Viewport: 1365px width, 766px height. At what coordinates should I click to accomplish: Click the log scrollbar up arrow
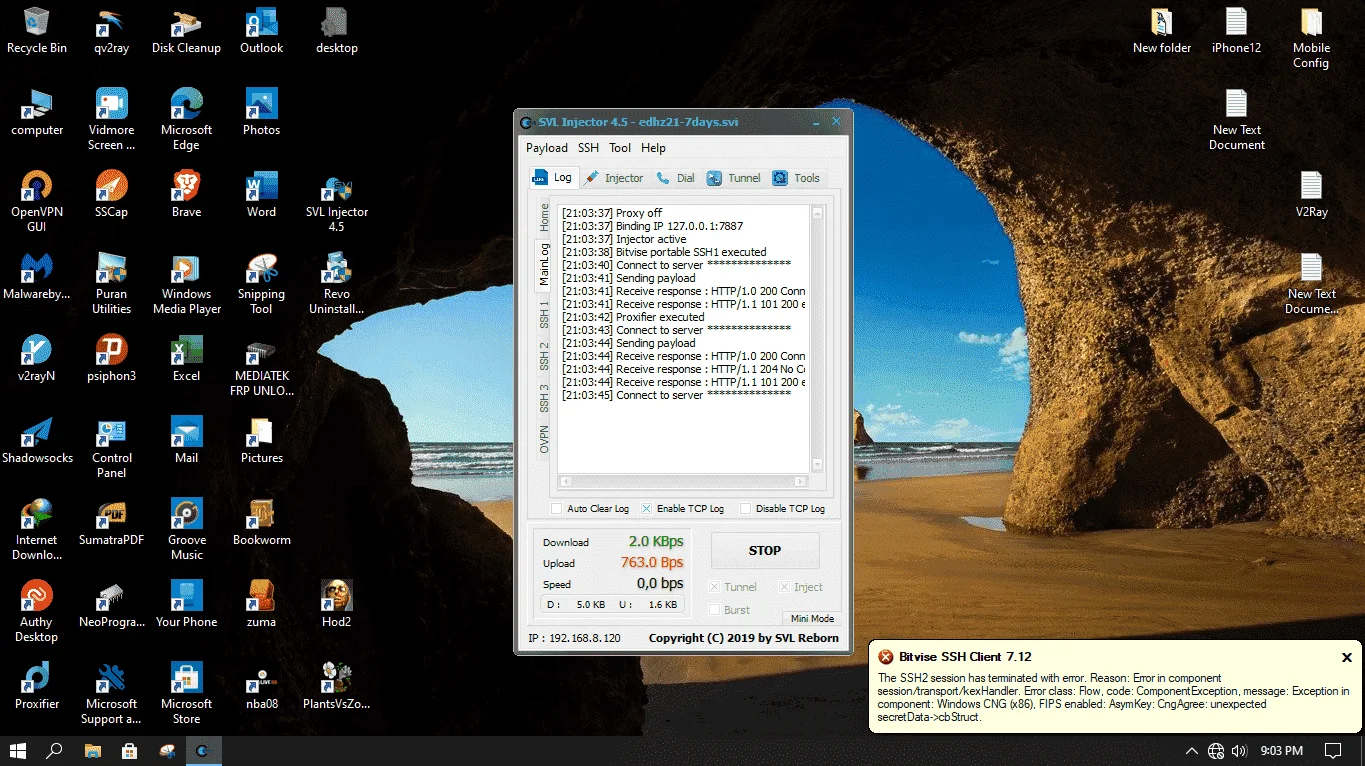[817, 213]
